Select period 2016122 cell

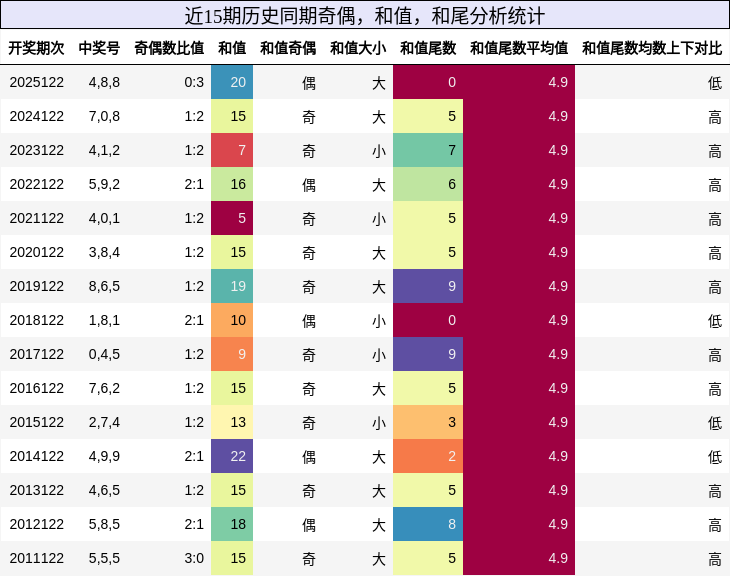[36, 388]
